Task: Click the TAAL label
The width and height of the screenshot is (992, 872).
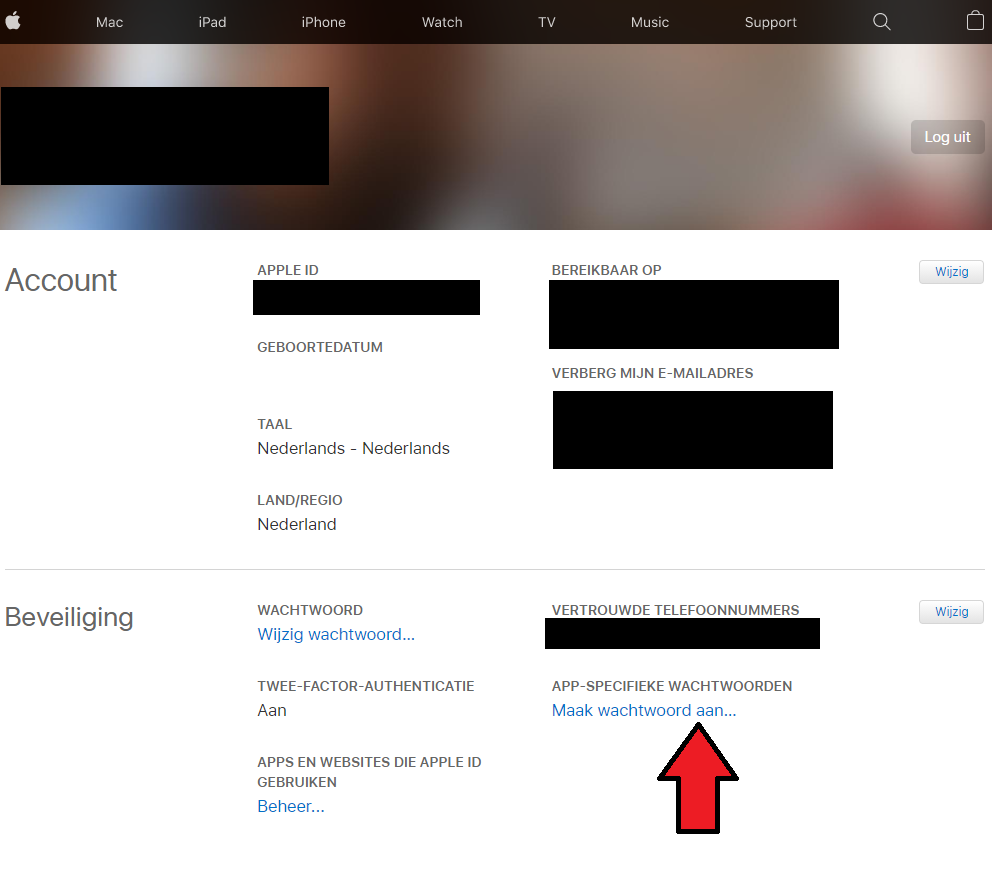Action: (275, 424)
